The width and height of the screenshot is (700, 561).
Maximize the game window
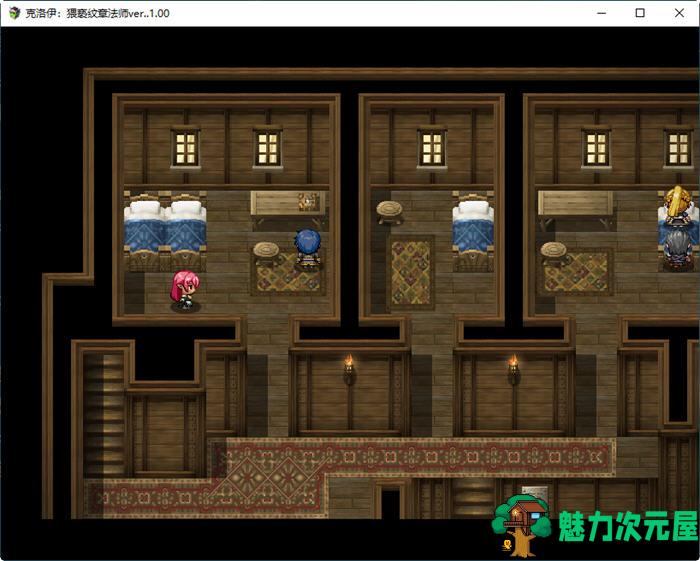point(640,13)
